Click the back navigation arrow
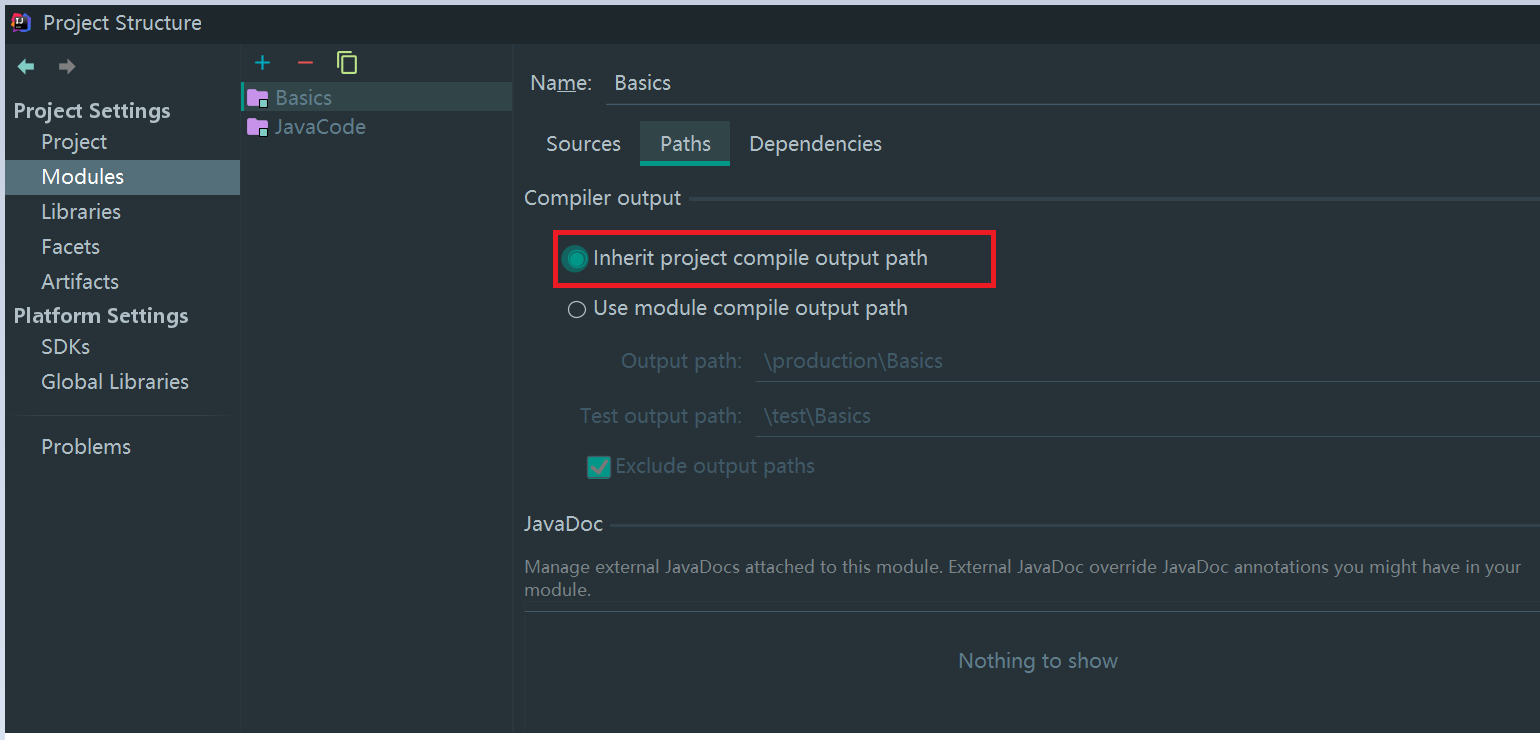This screenshot has height=740, width=1540. tap(25, 66)
